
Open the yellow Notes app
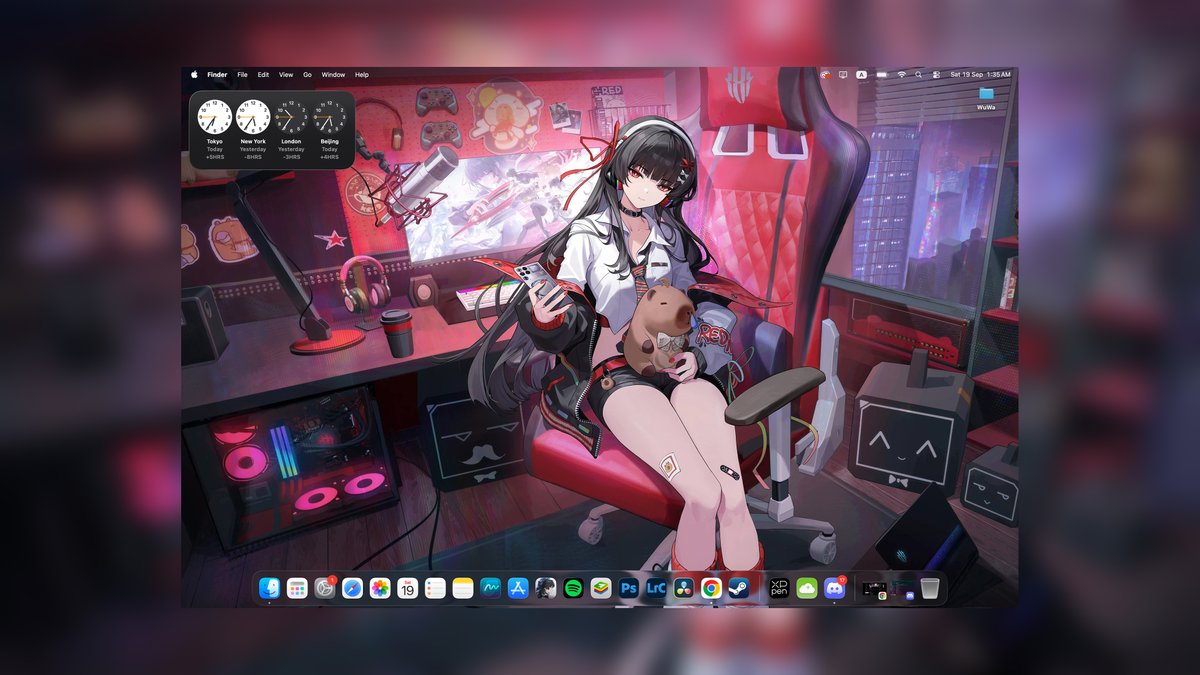pyautogui.click(x=463, y=588)
